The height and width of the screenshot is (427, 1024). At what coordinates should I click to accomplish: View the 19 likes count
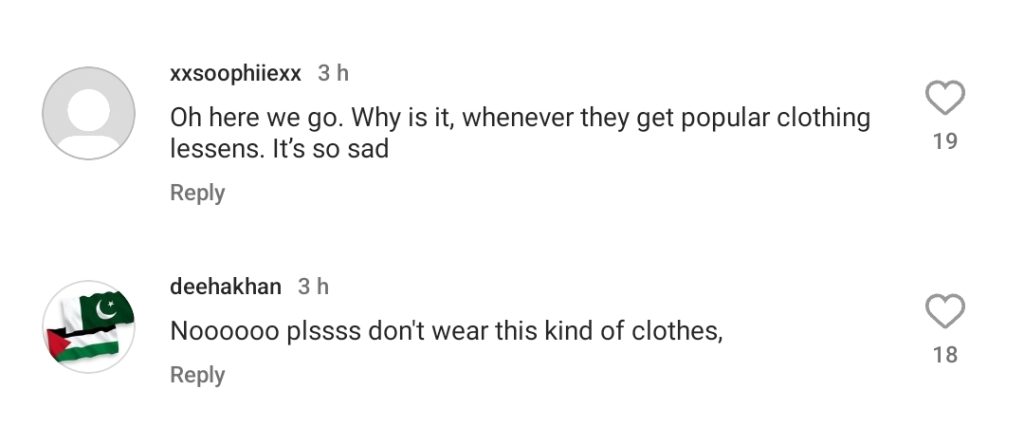pyautogui.click(x=944, y=142)
